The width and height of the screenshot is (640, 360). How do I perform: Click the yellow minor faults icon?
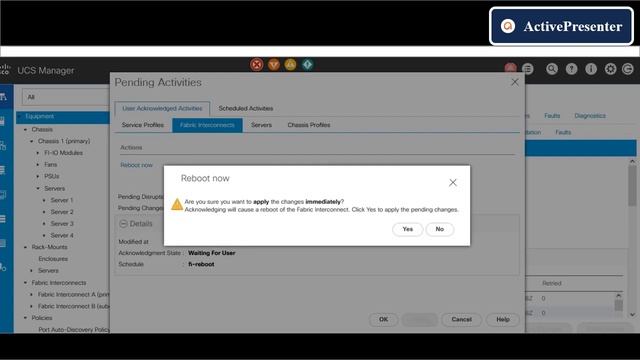point(290,64)
